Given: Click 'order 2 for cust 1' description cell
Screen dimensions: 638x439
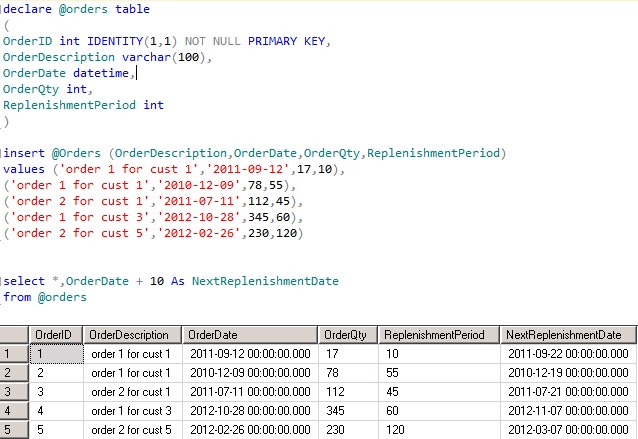Looking at the screenshot, I should pos(133,392).
